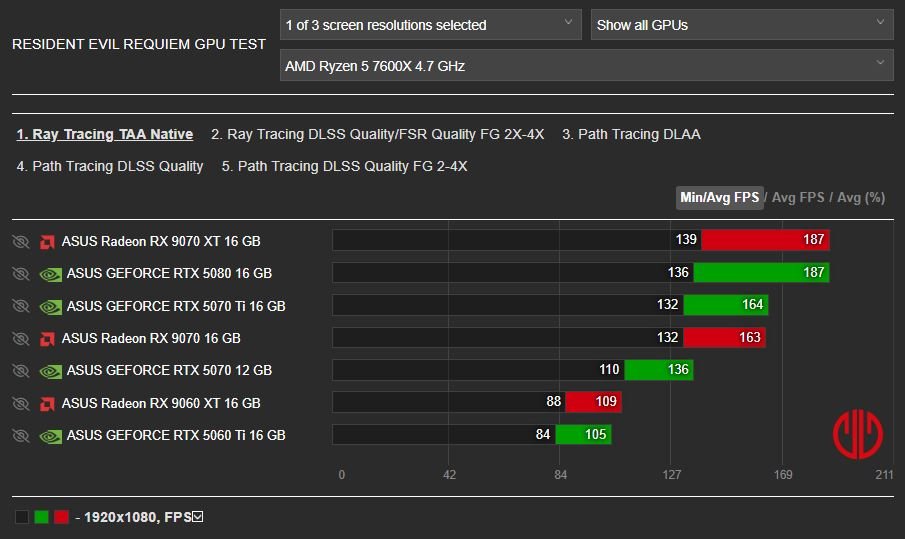Click the red RX 9070 XT bar showing 187
Viewport: 905px width, 539px height.
tap(765, 239)
